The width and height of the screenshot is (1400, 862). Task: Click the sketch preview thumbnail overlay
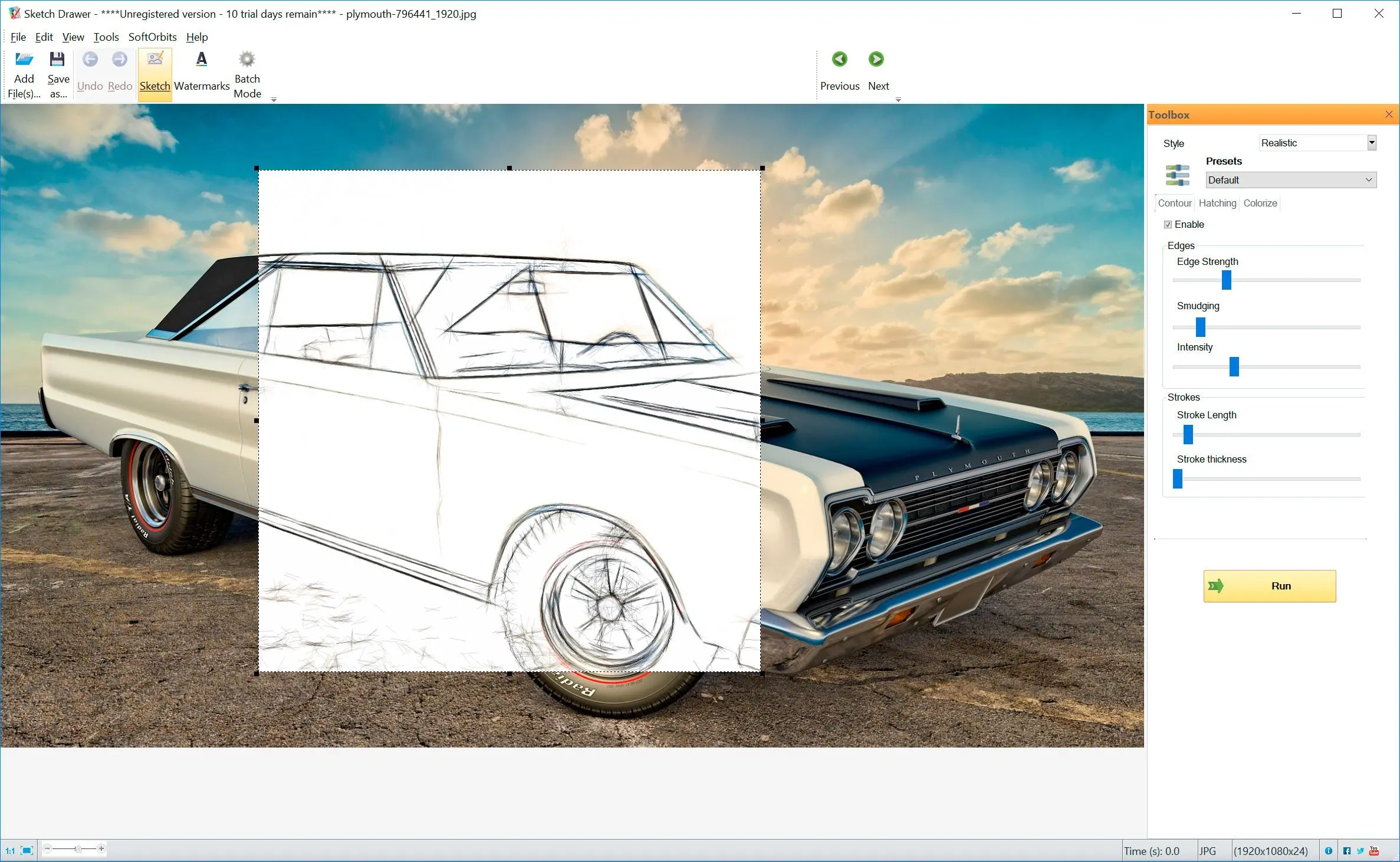click(x=509, y=419)
